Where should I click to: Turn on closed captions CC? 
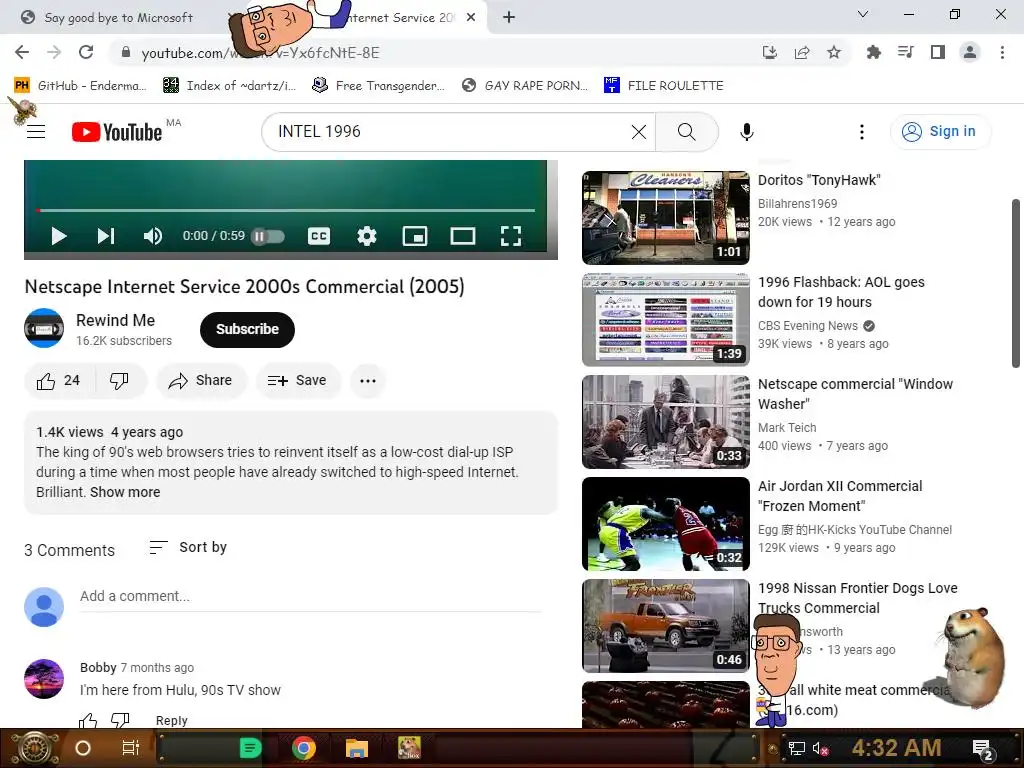click(x=319, y=236)
